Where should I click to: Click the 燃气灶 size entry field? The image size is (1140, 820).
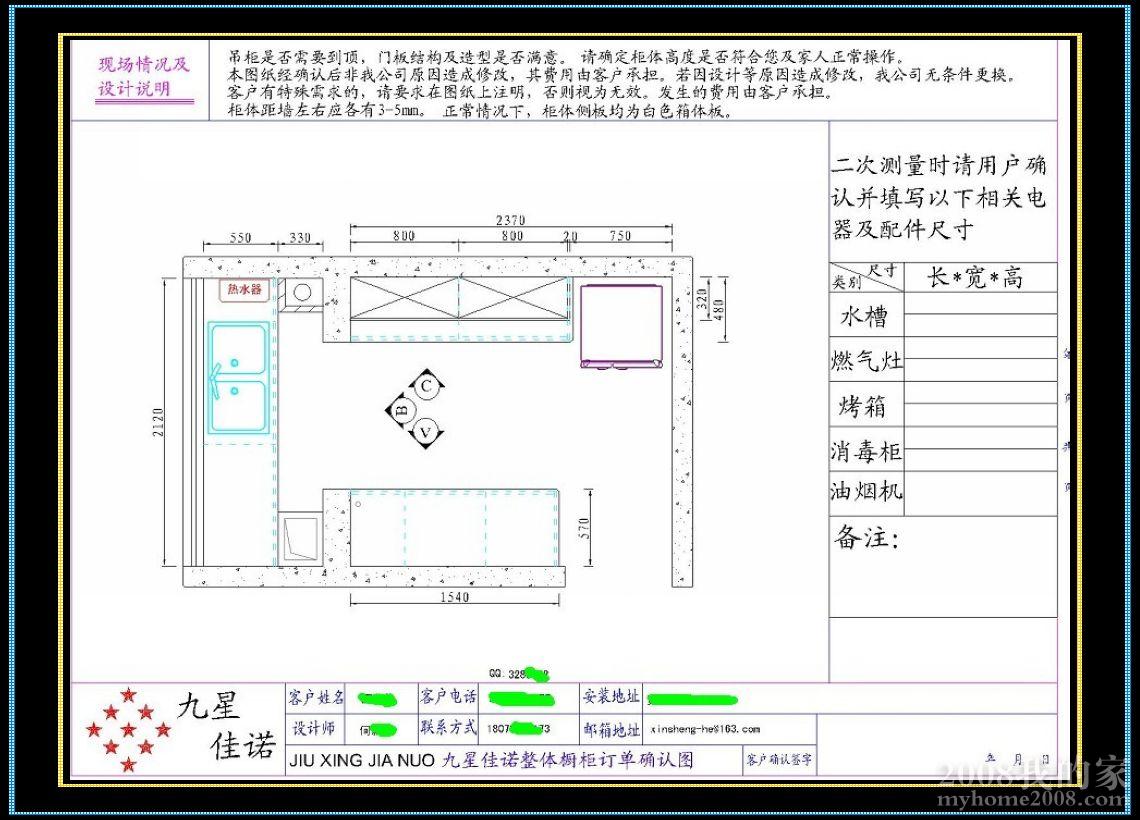coord(980,359)
